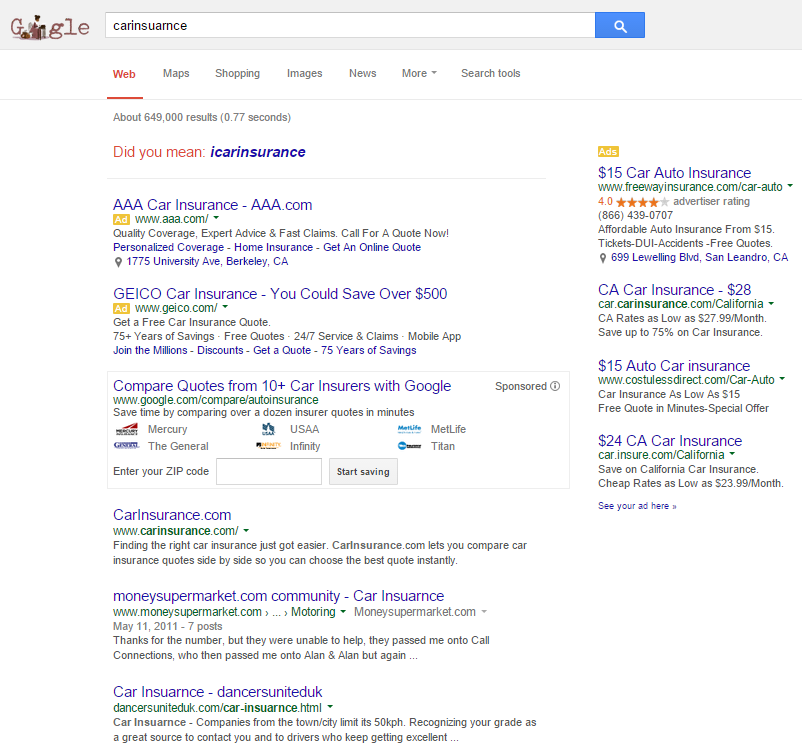Click The General insurer logo
The height and width of the screenshot is (751, 802).
point(126,446)
